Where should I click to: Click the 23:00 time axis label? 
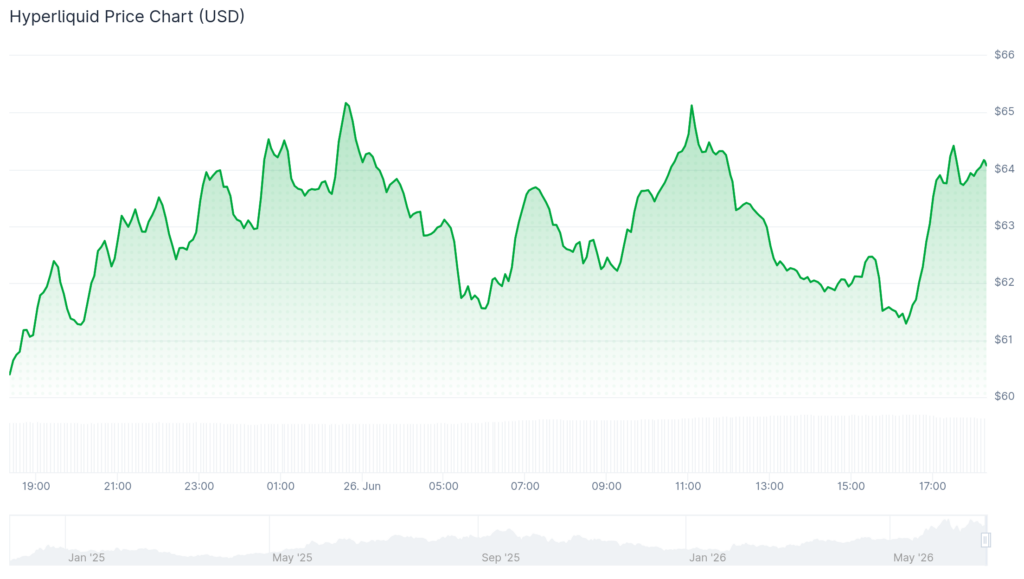(199, 486)
